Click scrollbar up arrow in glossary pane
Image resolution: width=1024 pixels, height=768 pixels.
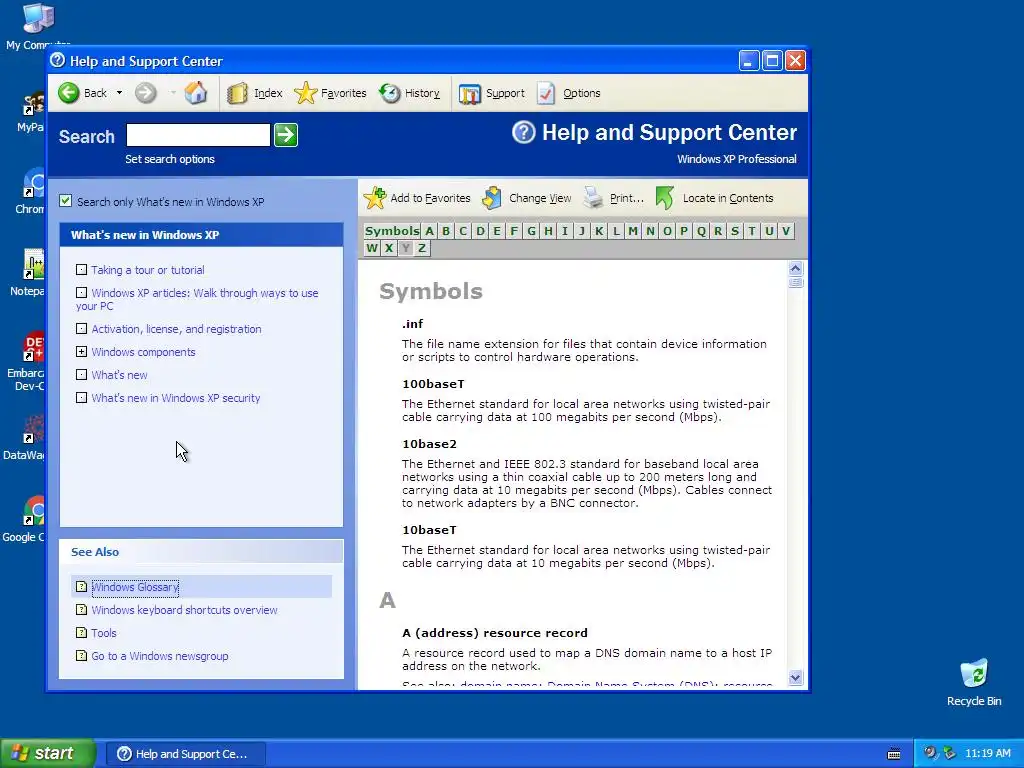pos(795,268)
